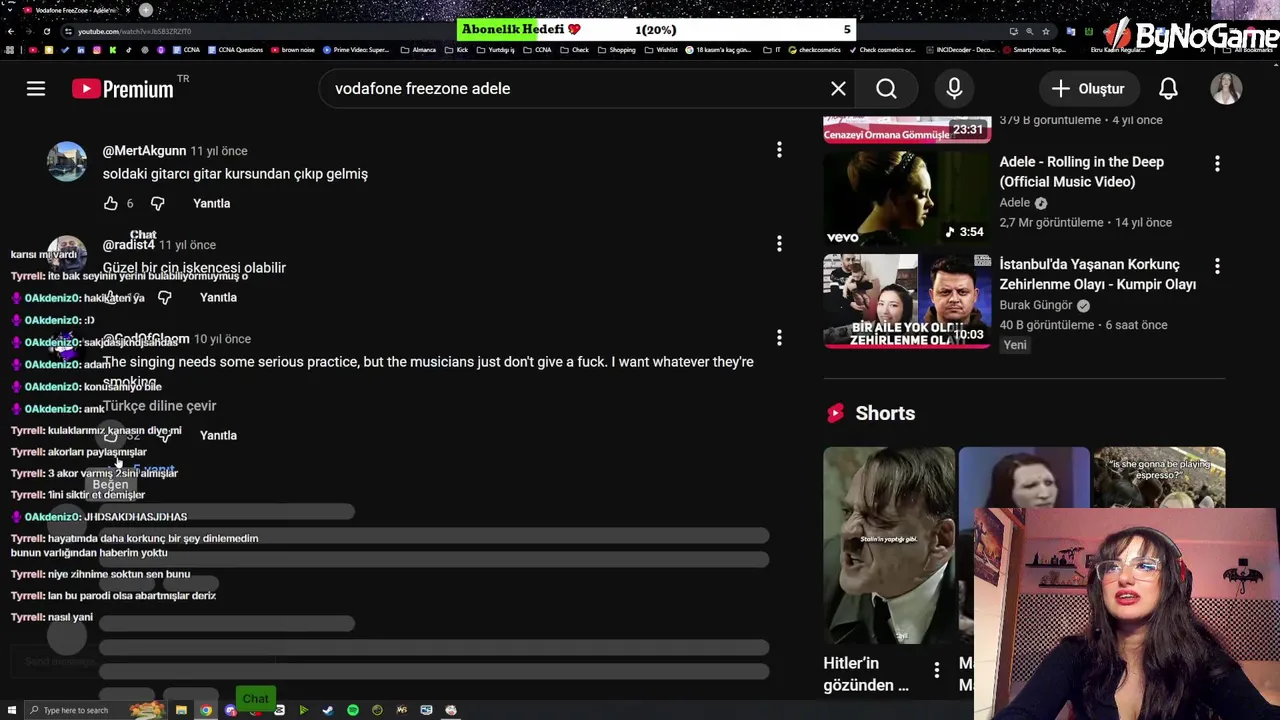
Task: Expand the Wishlist bookmark folder
Action: (661, 50)
